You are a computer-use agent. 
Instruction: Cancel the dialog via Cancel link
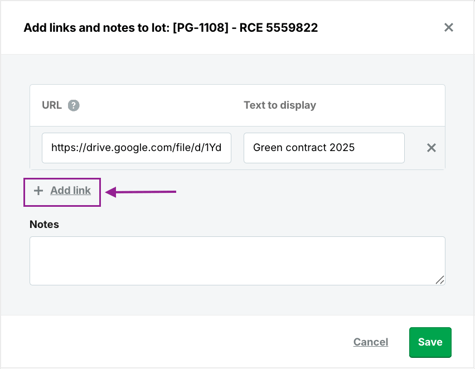tap(371, 342)
